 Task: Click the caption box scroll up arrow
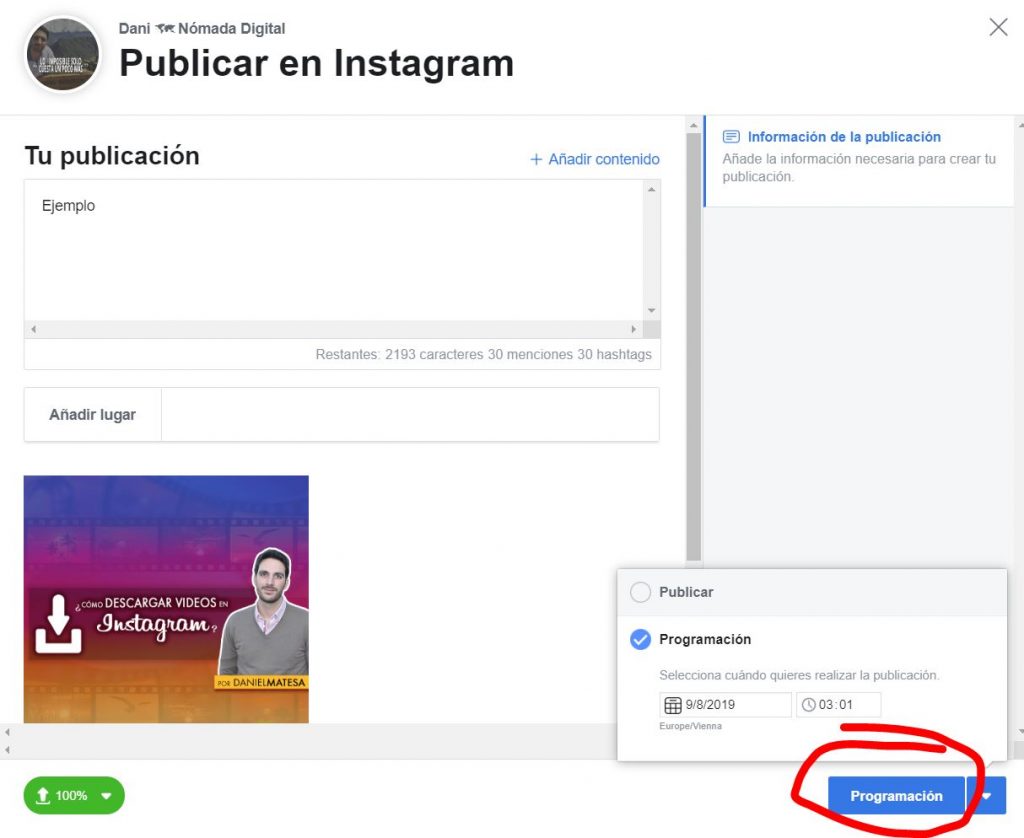point(651,189)
